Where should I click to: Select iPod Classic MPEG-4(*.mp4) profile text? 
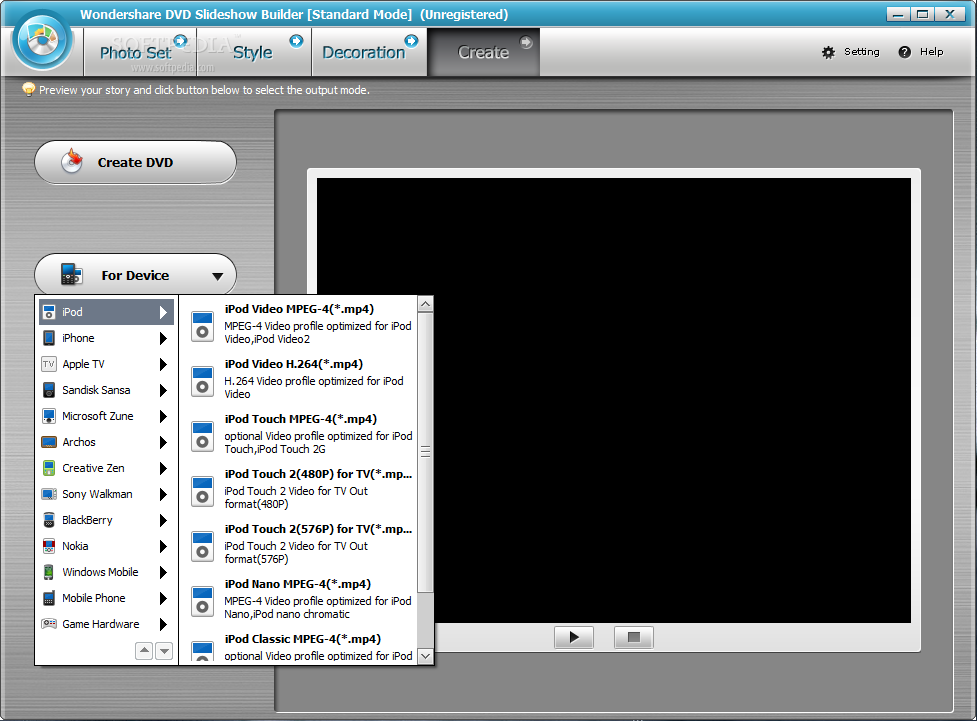coord(303,639)
